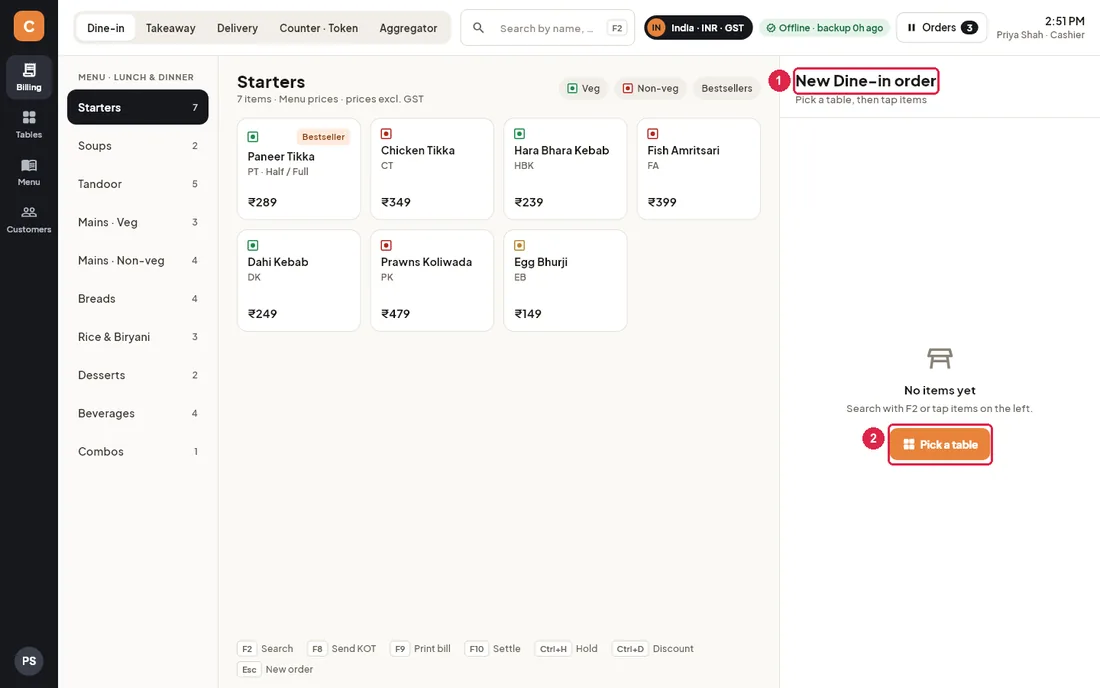1100x688 pixels.
Task: Add Paneer Tikka to the order
Action: (x=299, y=169)
